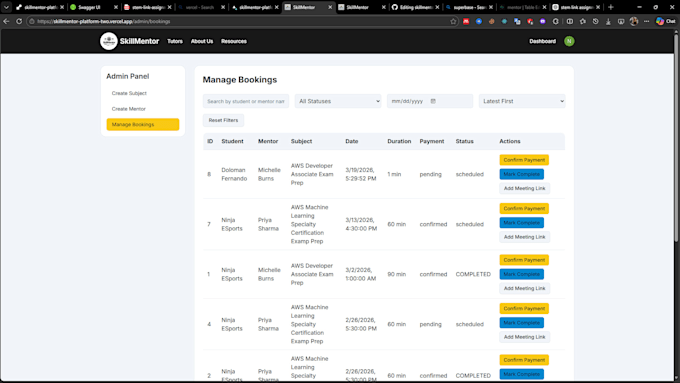Switch to the vercel Search tab
680x383 pixels.
[x=201, y=7]
